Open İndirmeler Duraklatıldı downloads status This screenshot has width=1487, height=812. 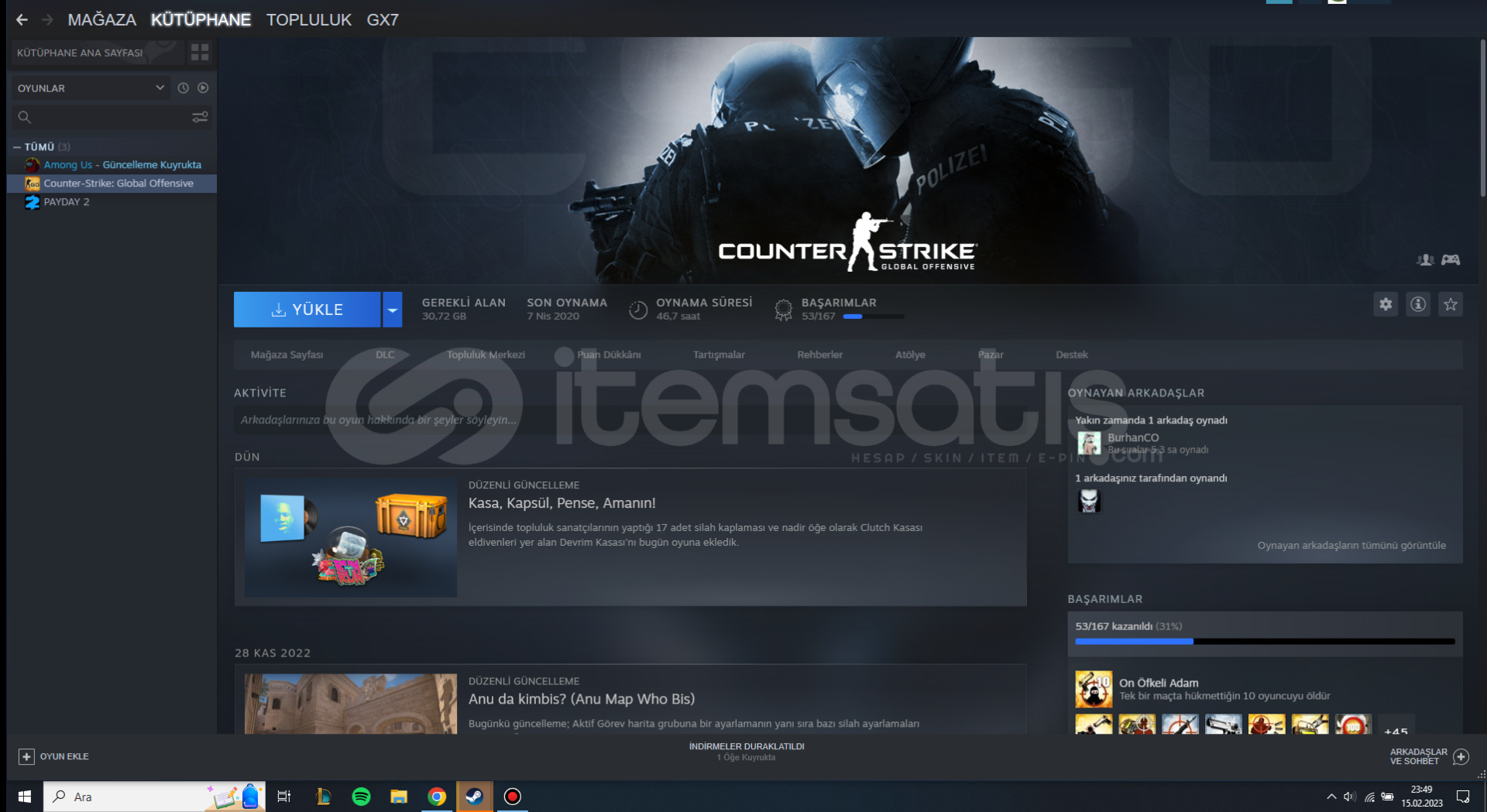[747, 752]
